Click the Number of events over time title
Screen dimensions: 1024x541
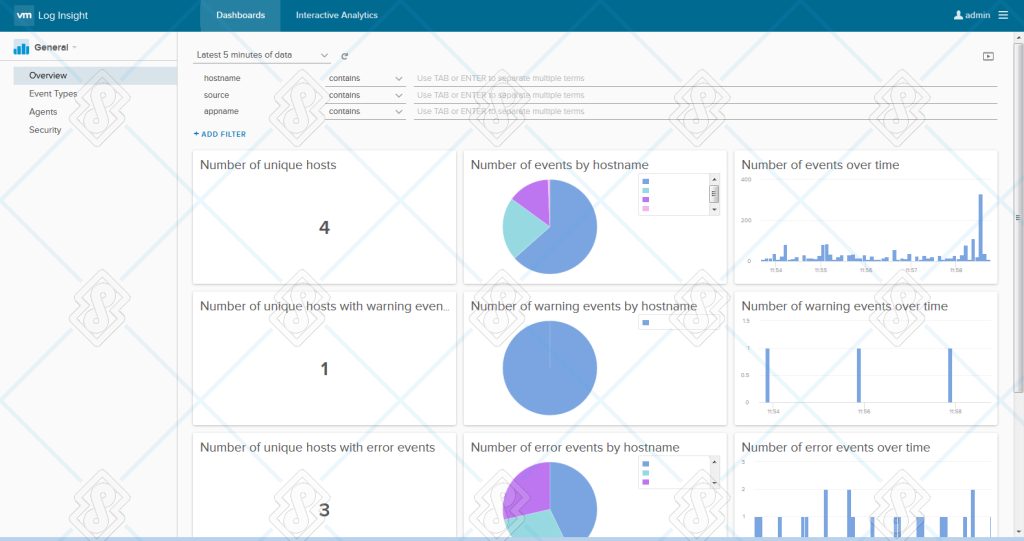point(820,165)
